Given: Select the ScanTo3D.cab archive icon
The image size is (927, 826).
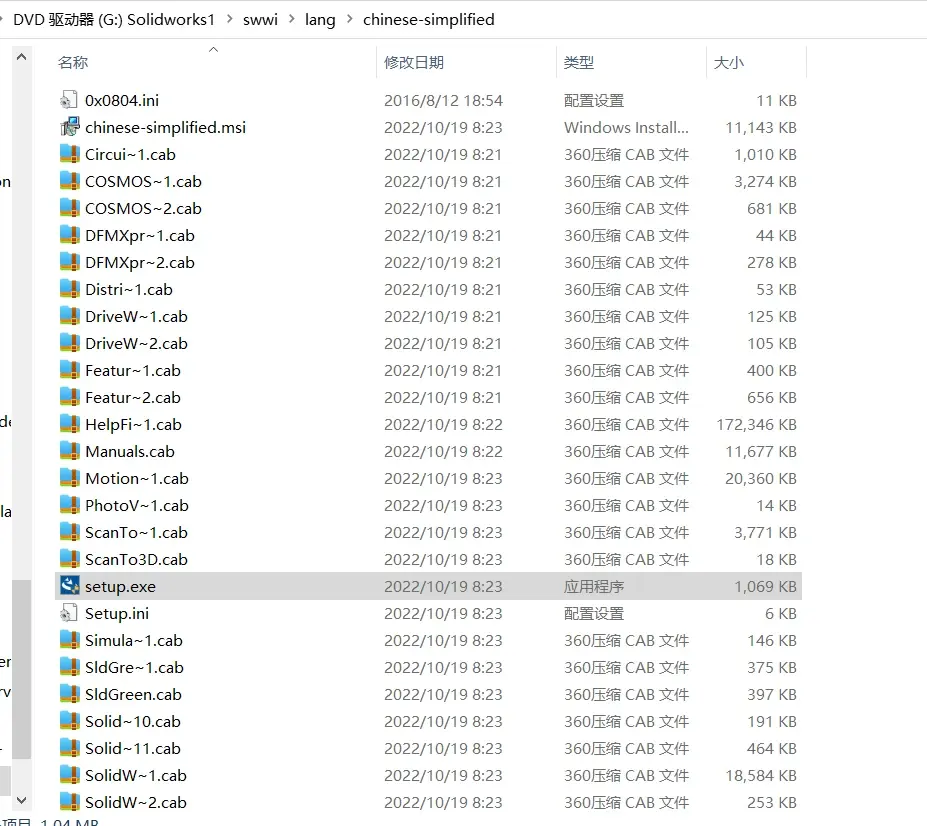Looking at the screenshot, I should [x=69, y=559].
